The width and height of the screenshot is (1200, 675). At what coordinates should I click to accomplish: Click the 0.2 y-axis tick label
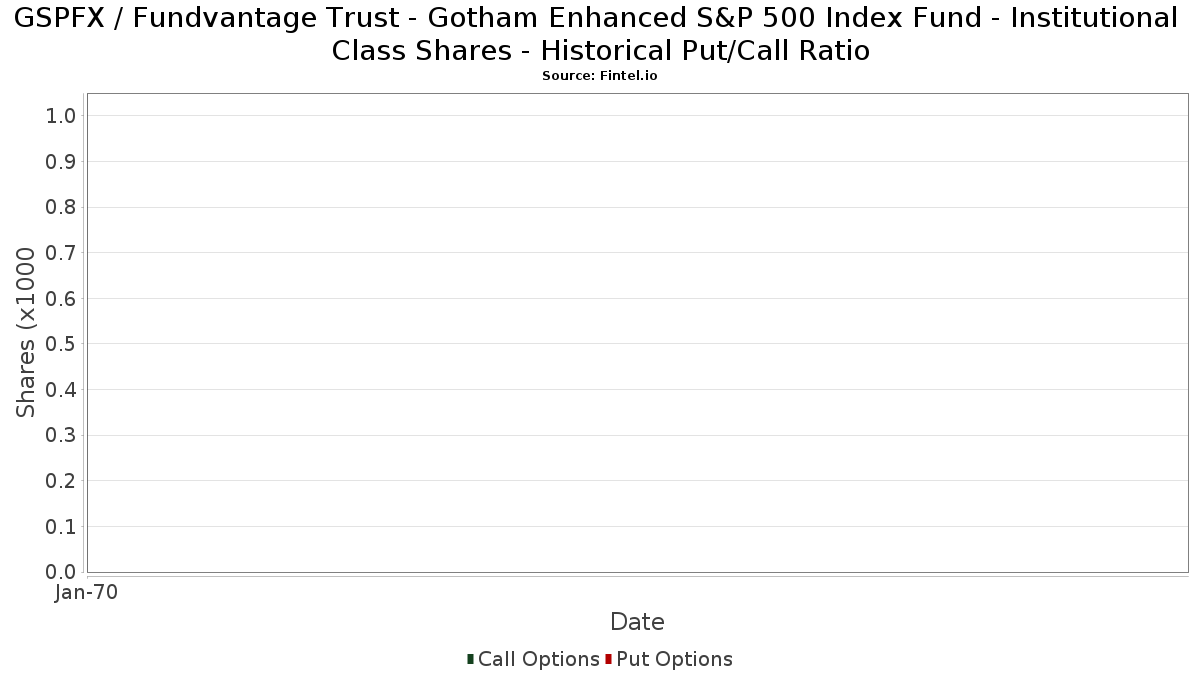(61, 481)
